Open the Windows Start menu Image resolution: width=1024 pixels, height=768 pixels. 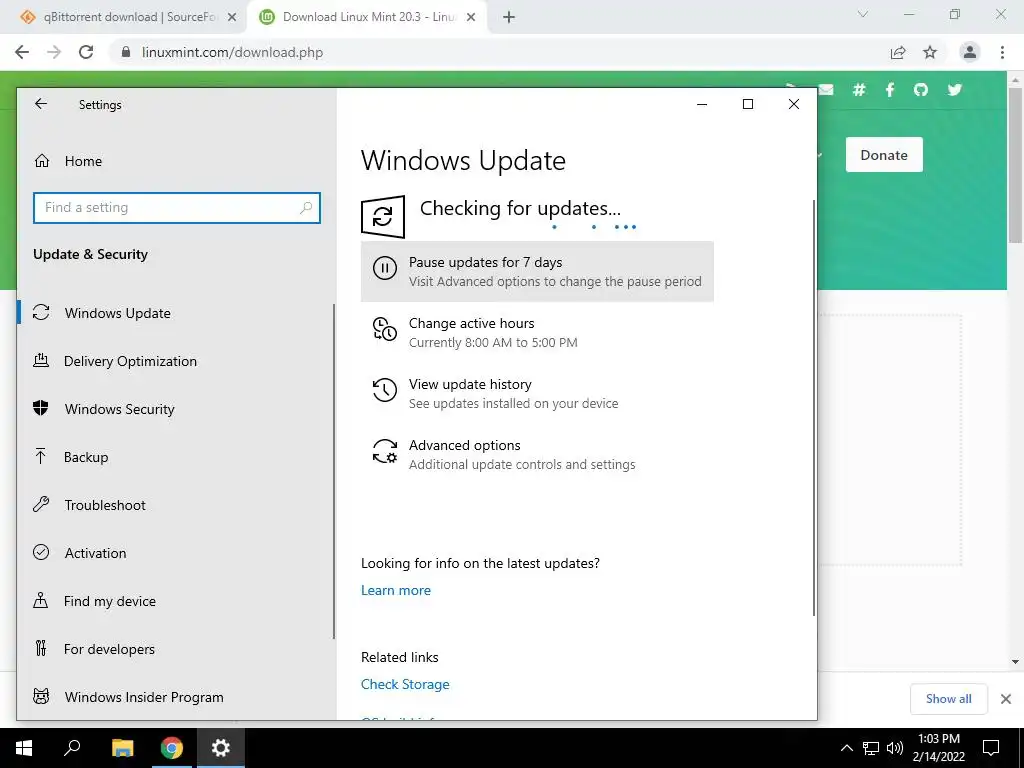coord(24,748)
